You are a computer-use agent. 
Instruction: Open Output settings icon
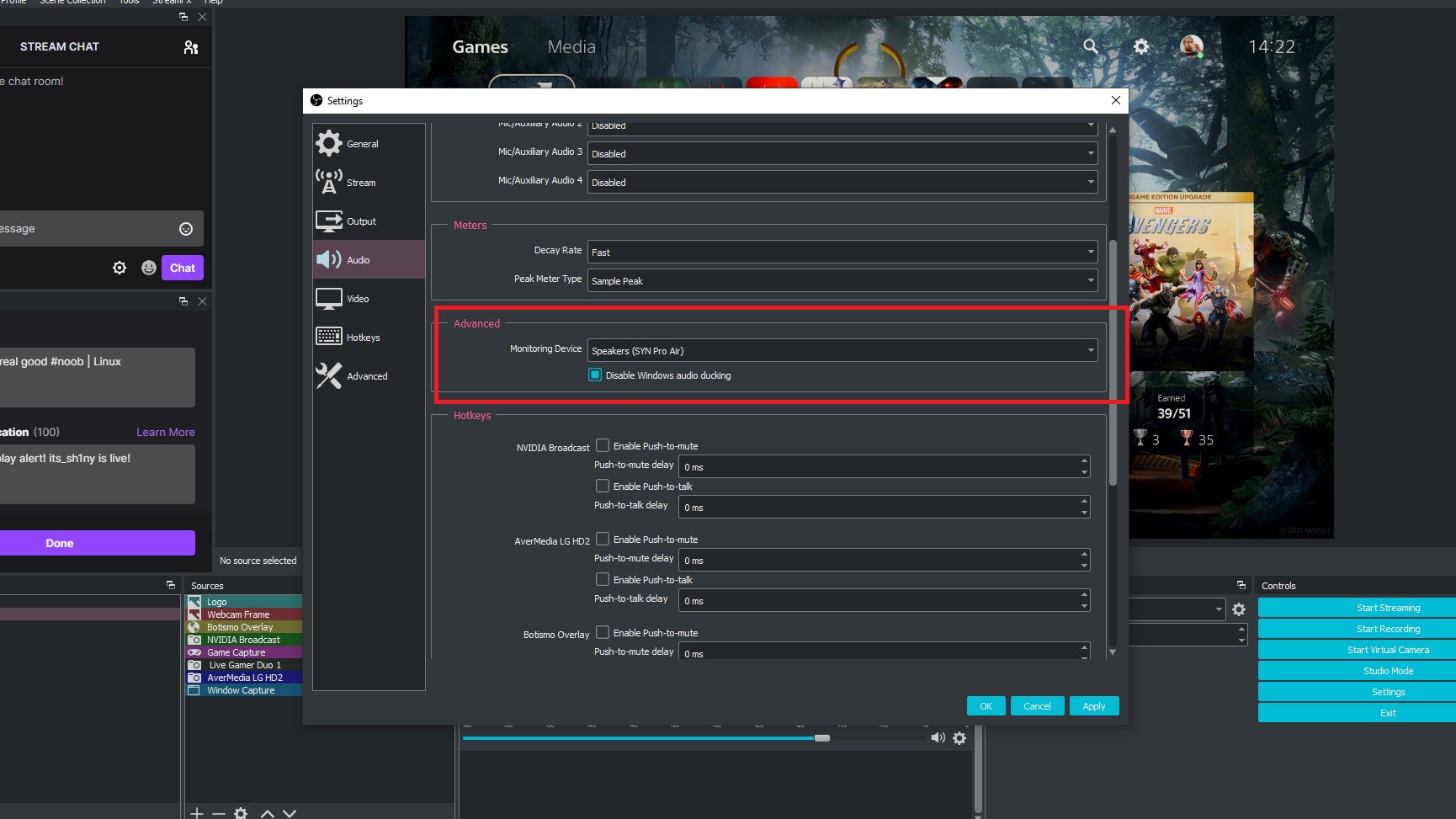pos(329,221)
